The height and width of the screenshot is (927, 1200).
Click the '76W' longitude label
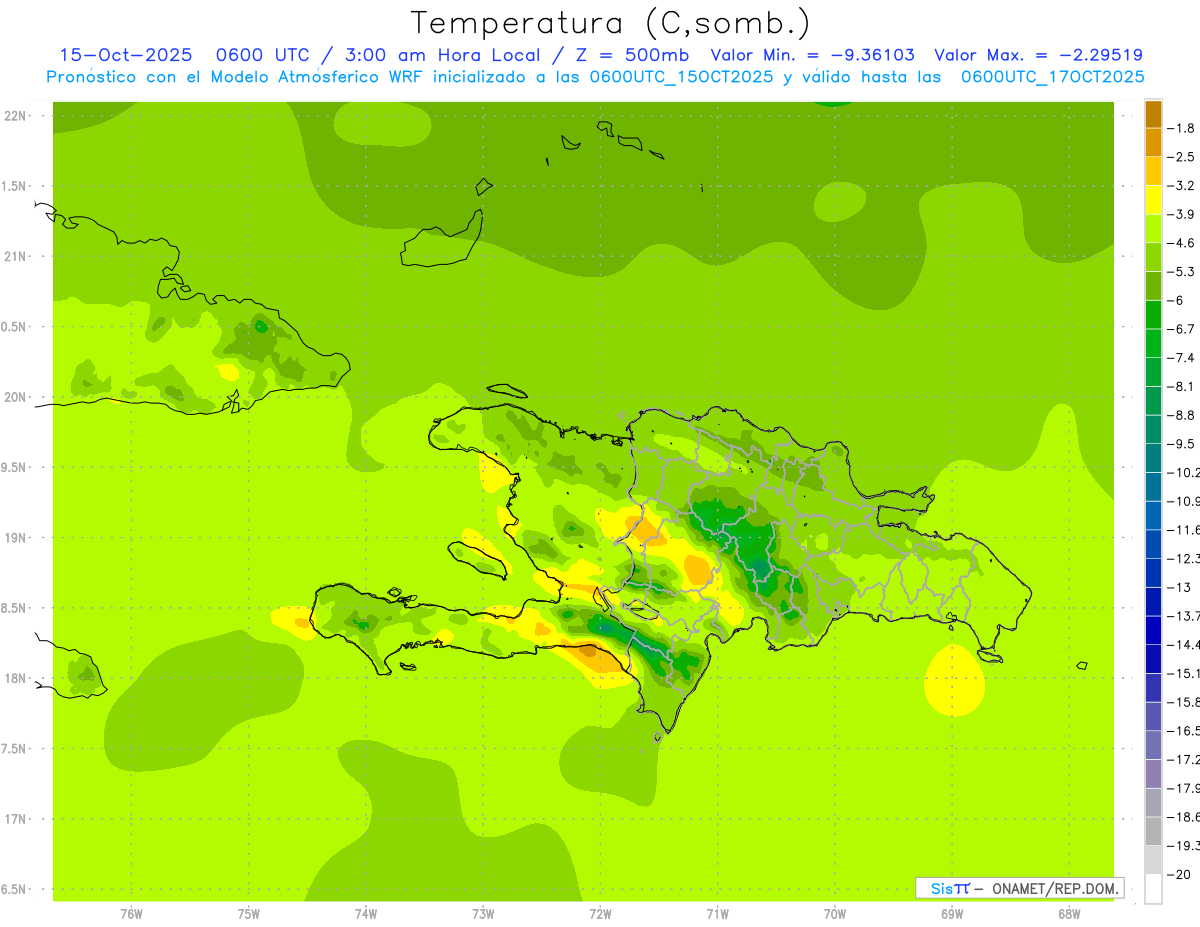coord(131,913)
